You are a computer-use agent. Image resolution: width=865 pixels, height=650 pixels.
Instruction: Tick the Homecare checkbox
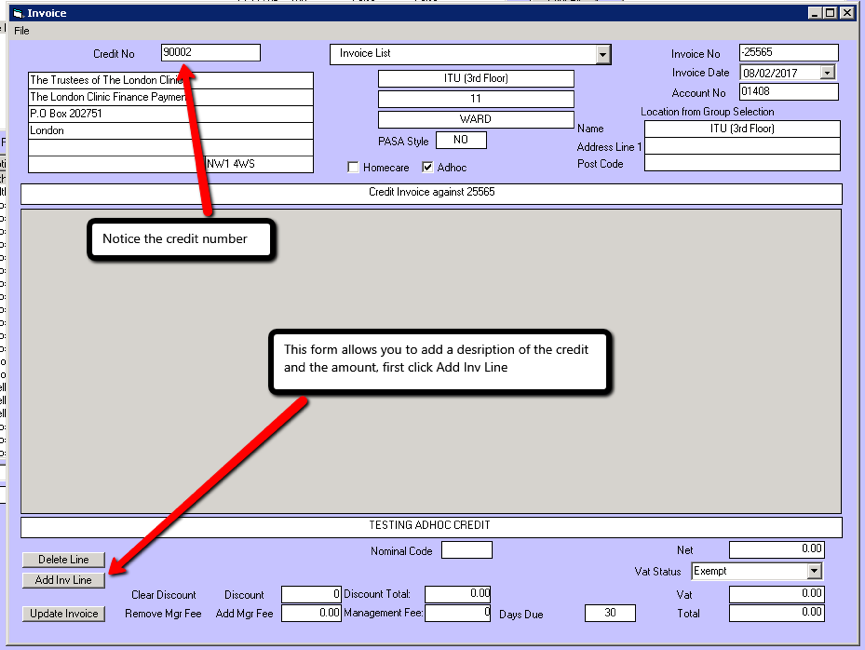tap(353, 168)
